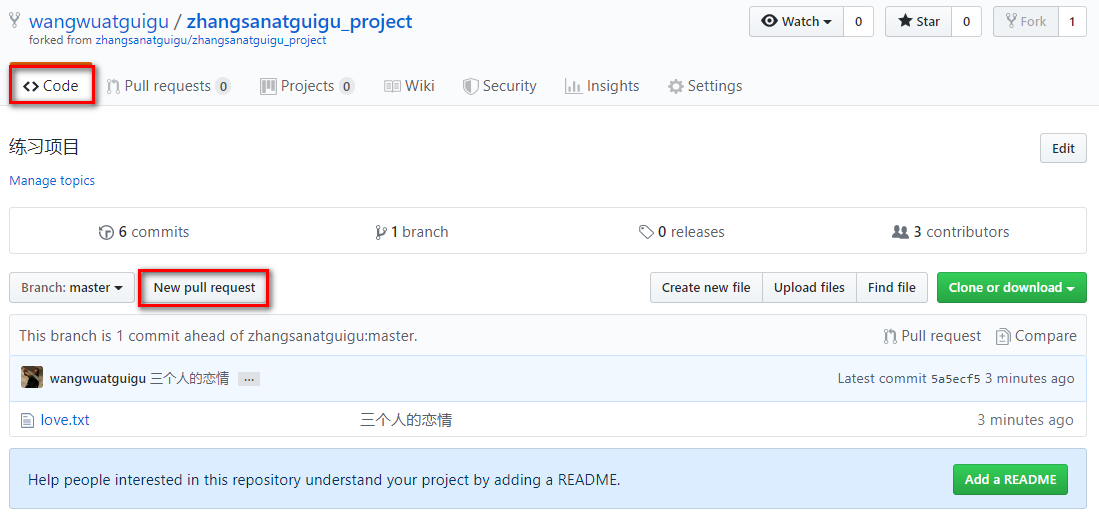The height and width of the screenshot is (513, 1099).
Task: Click the commits clock icon
Action: (x=106, y=232)
